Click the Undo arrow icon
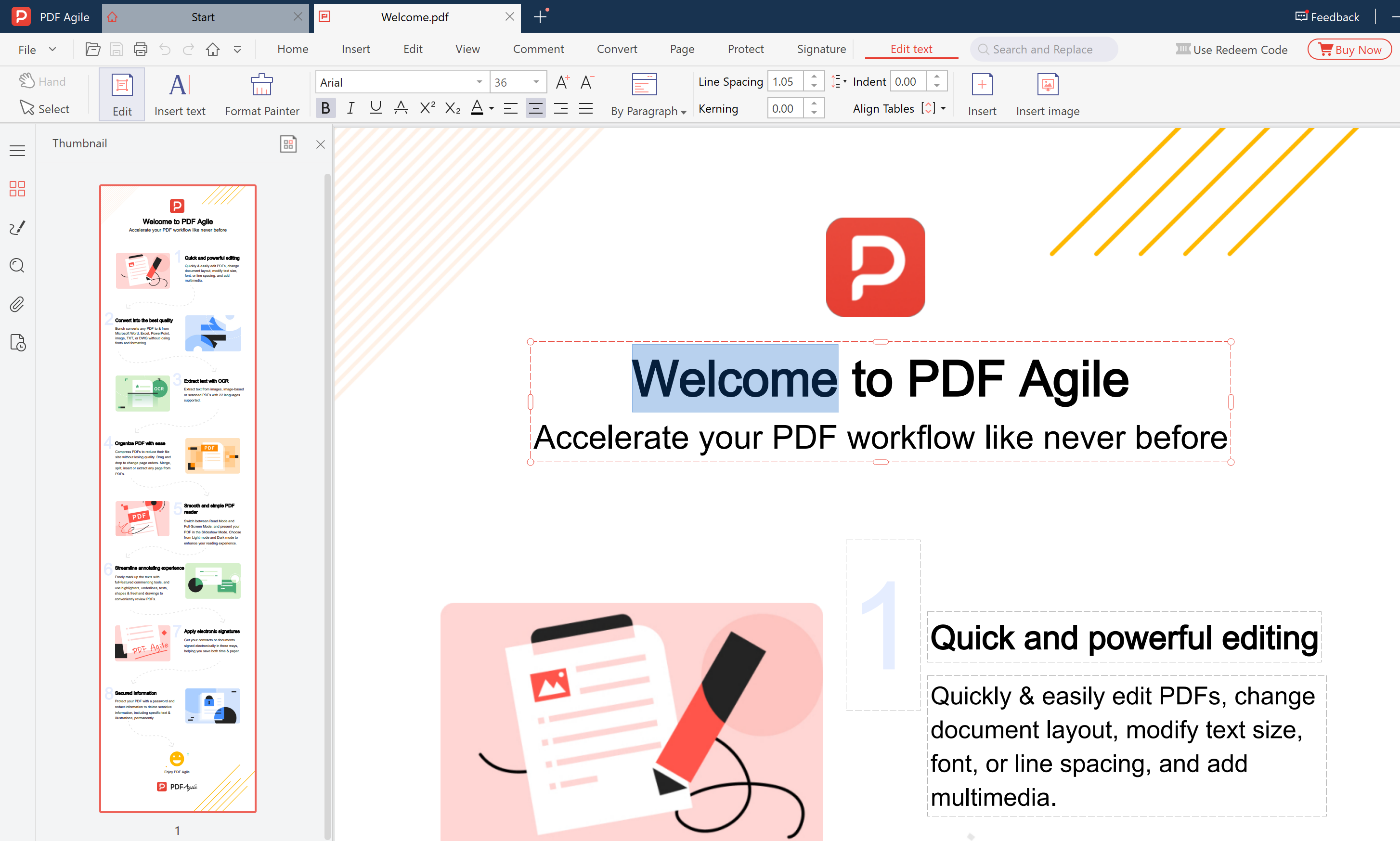The image size is (1400, 841). (165, 49)
